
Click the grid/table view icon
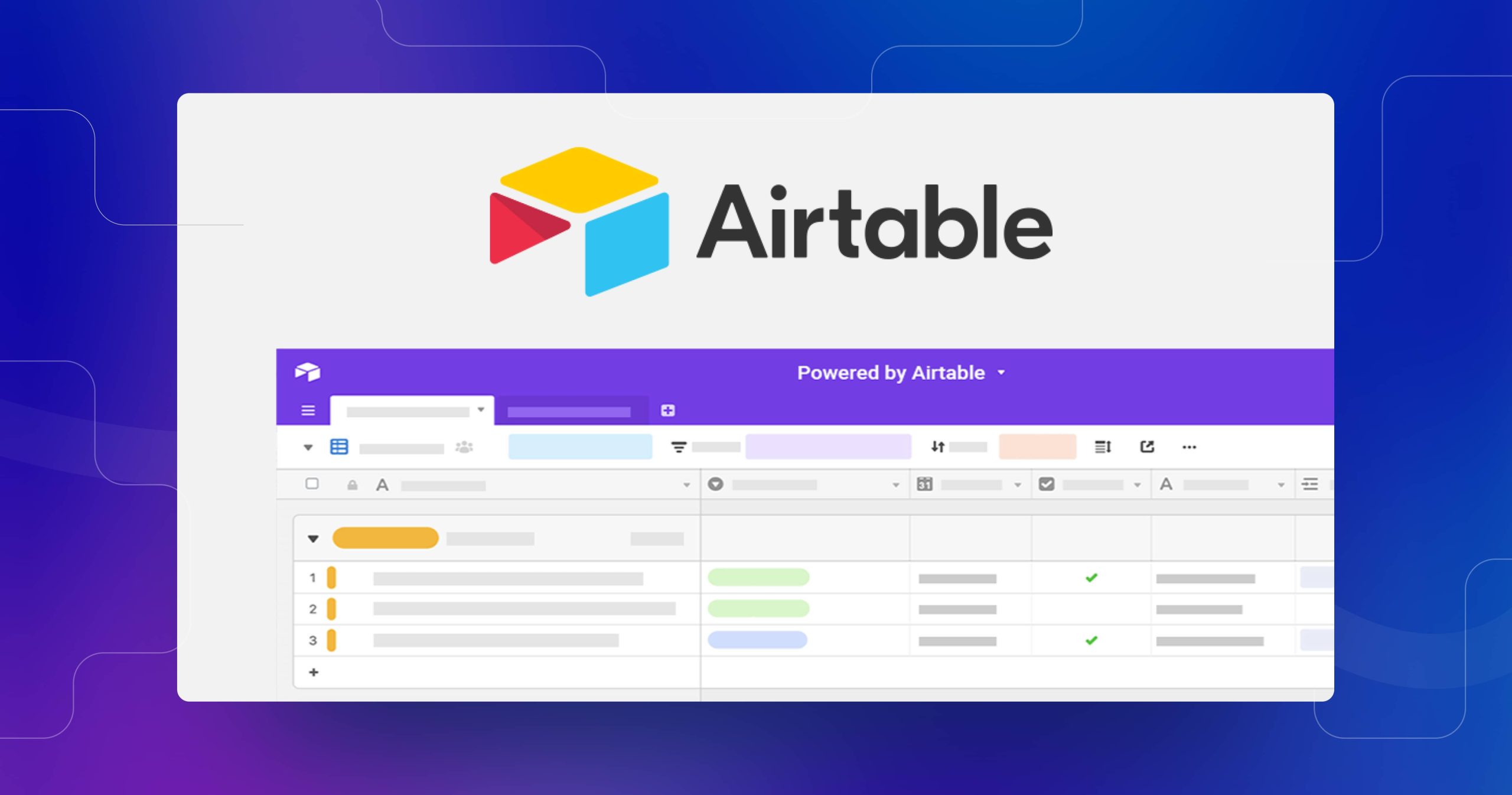tap(339, 447)
